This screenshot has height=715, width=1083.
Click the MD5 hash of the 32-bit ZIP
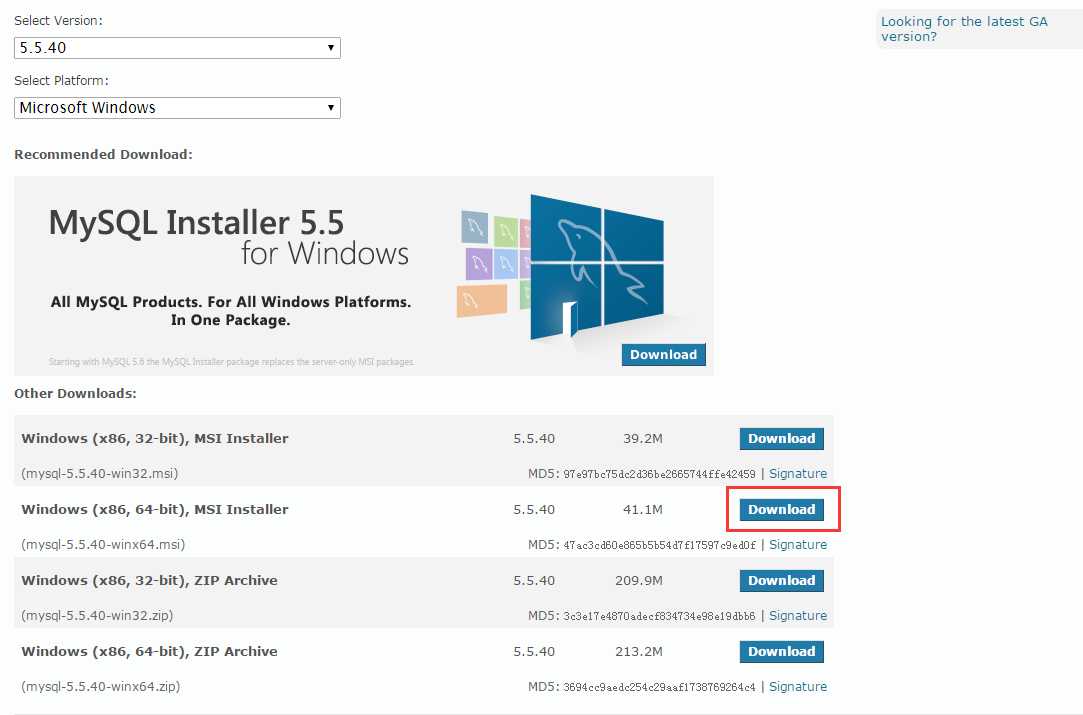click(x=659, y=616)
